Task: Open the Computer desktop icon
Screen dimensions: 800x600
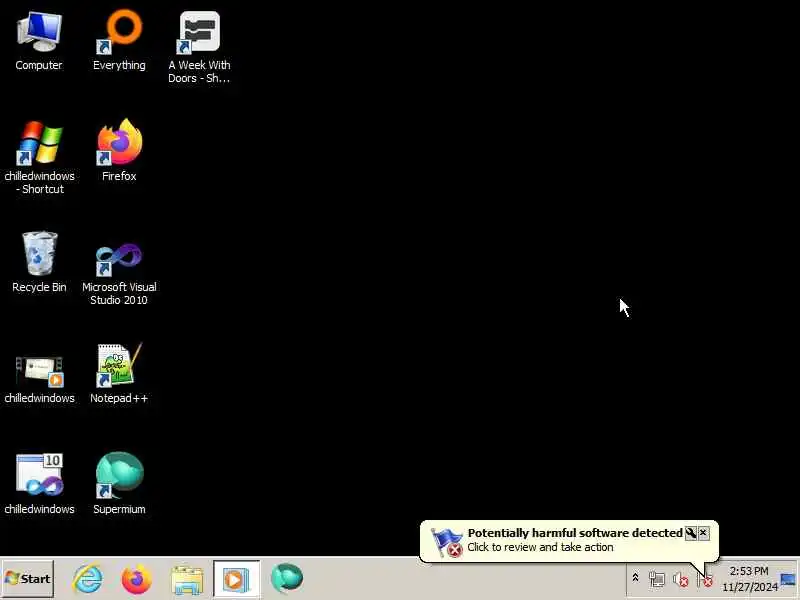Action: [x=39, y=41]
